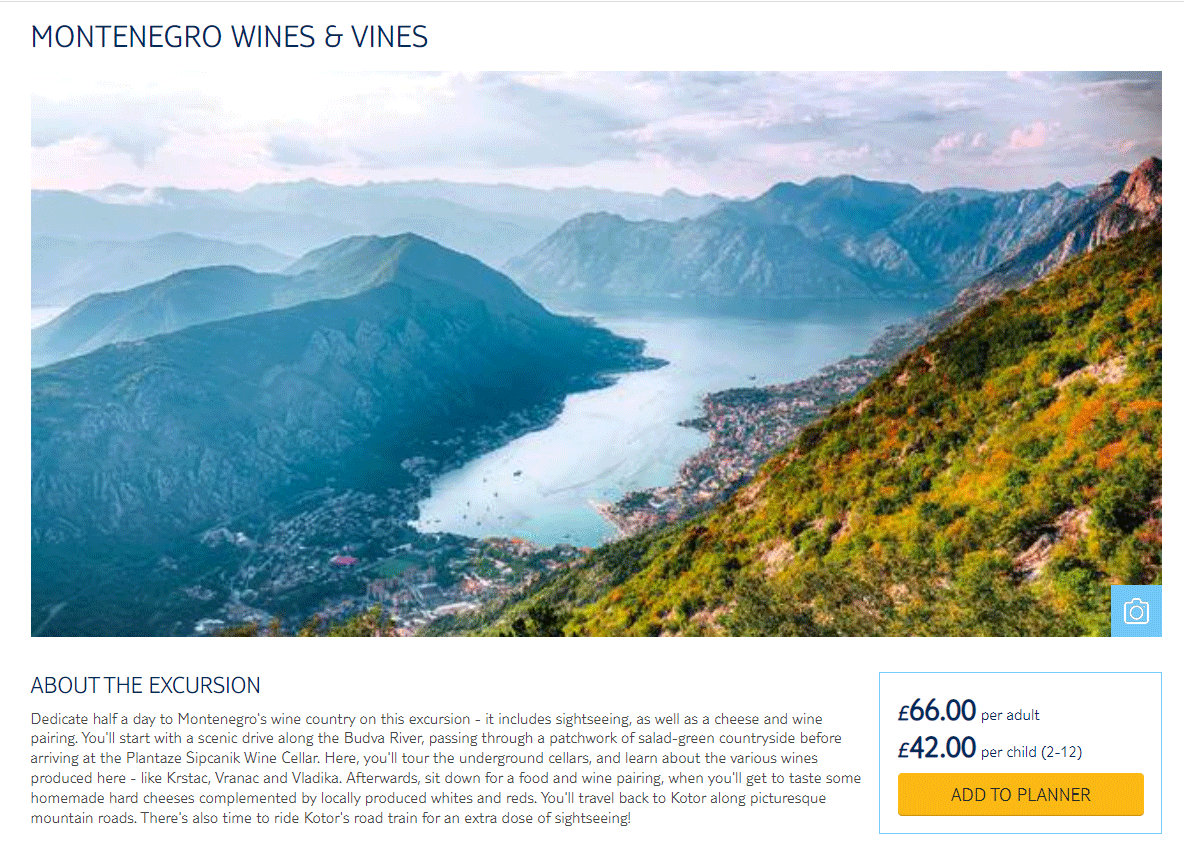1184x844 pixels.
Task: Click the Kotor bay hero photo
Action: click(x=596, y=354)
